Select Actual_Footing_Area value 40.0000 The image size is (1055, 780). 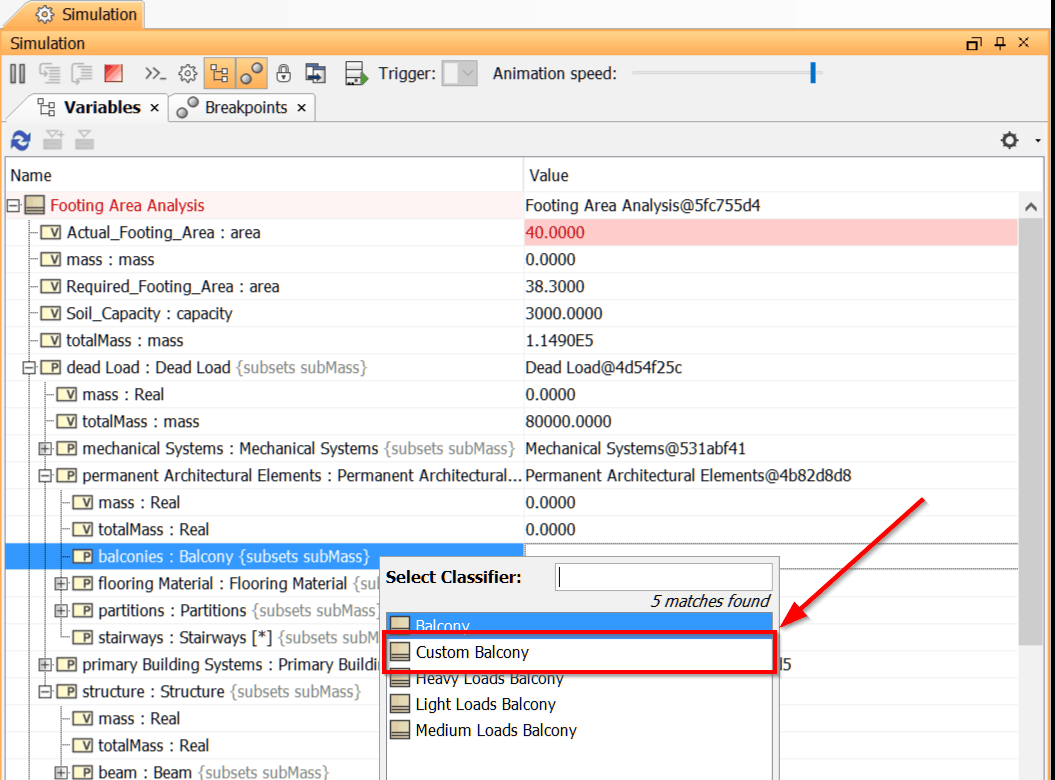coord(771,233)
